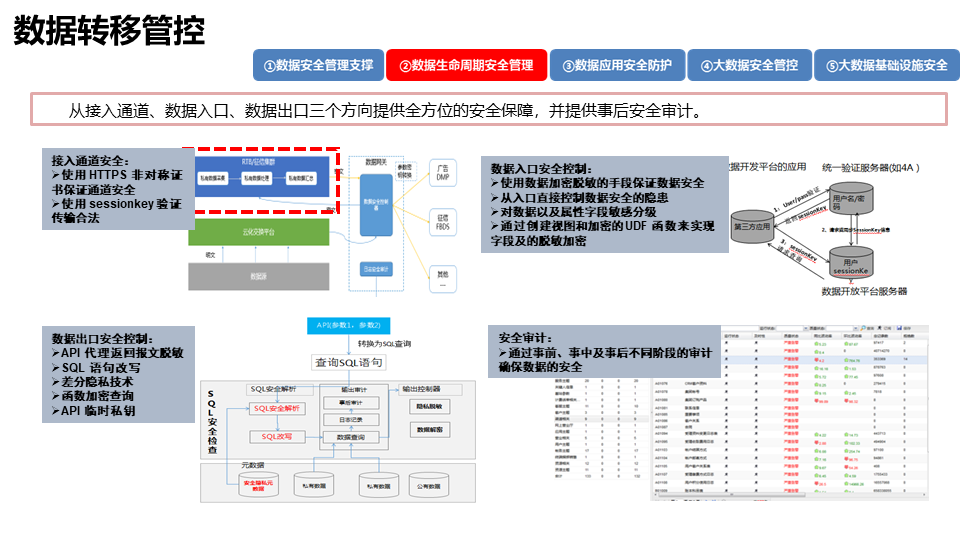Click the slide title 数据转移管控
This screenshot has width=960, height=540.
coord(109,31)
